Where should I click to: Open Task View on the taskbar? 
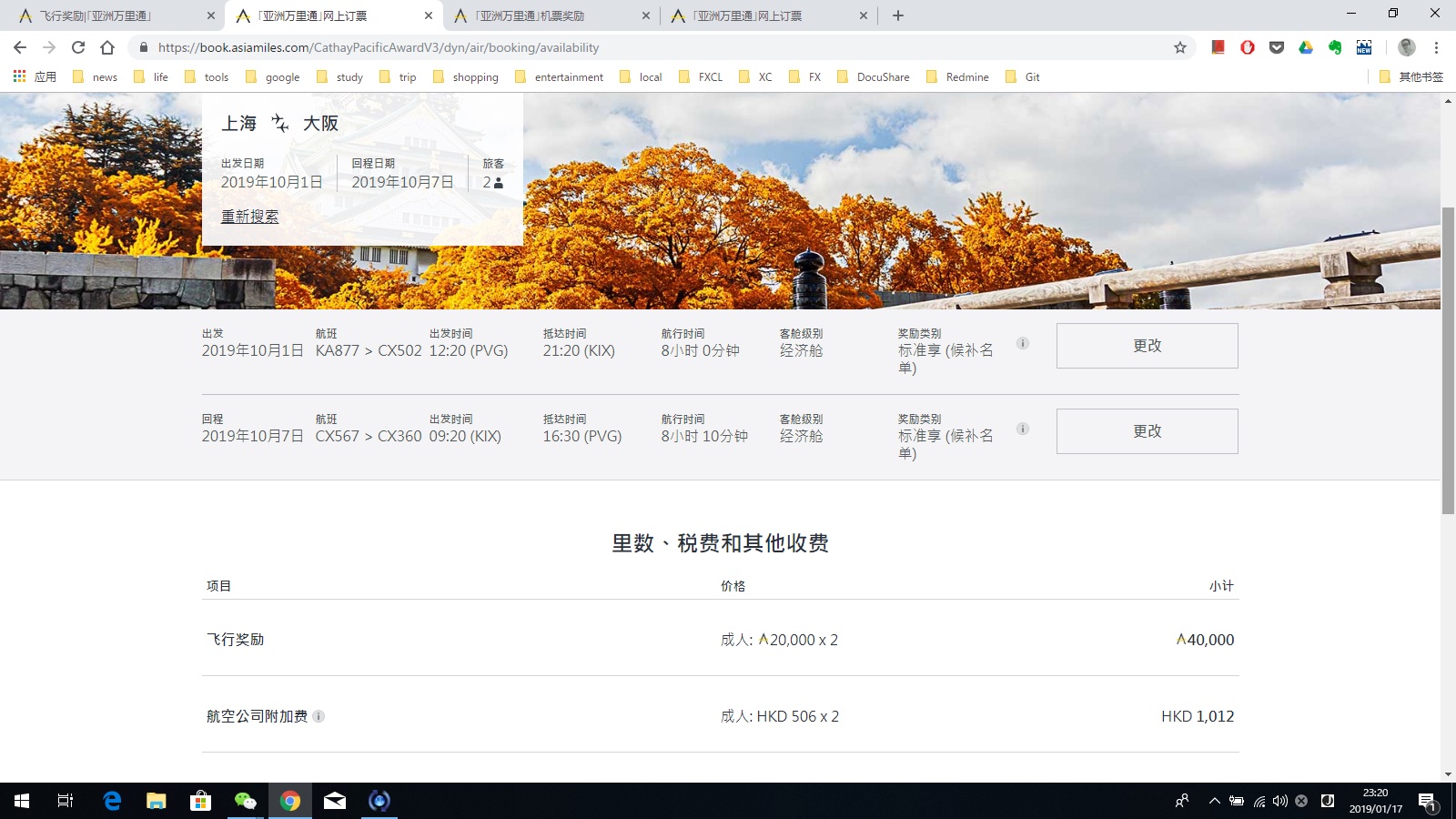coord(66,801)
